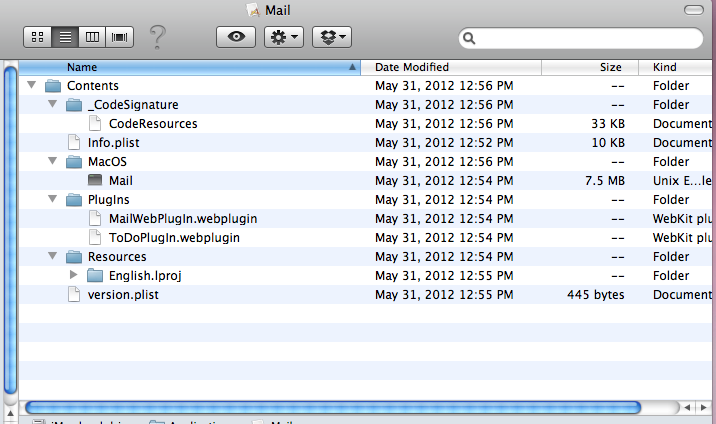Select Info.plist file name
The height and width of the screenshot is (424, 716).
coord(114,143)
